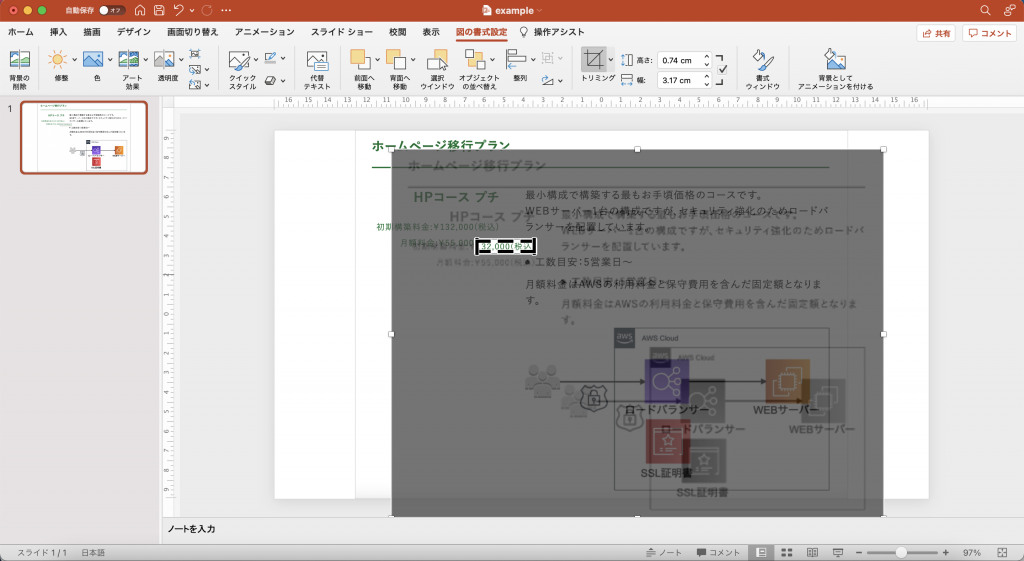Switch to slide sorter view
Viewport: 1024px width, 561px height.
tap(787, 553)
